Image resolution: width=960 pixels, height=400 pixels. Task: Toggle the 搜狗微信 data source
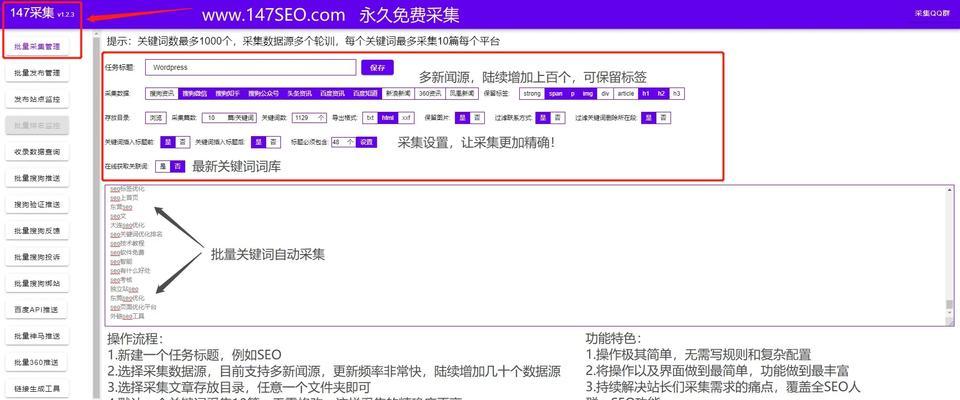[x=194, y=93]
